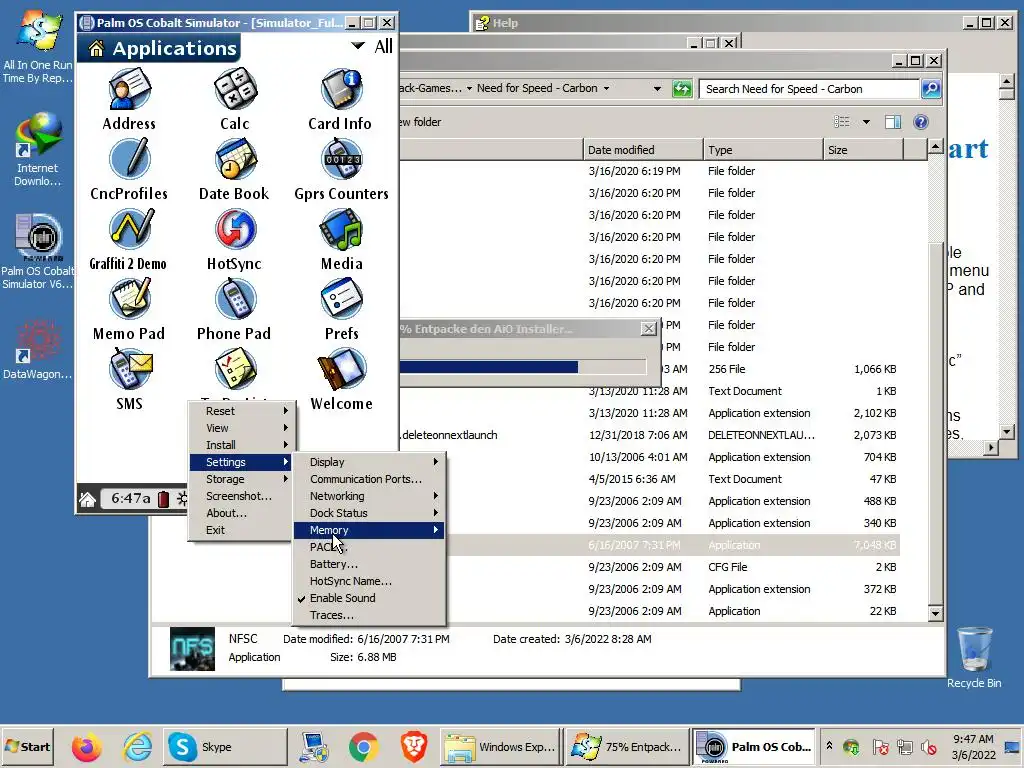The width and height of the screenshot is (1024, 768).
Task: Switch to 75% Entpacke taskbar button
Action: (627, 747)
